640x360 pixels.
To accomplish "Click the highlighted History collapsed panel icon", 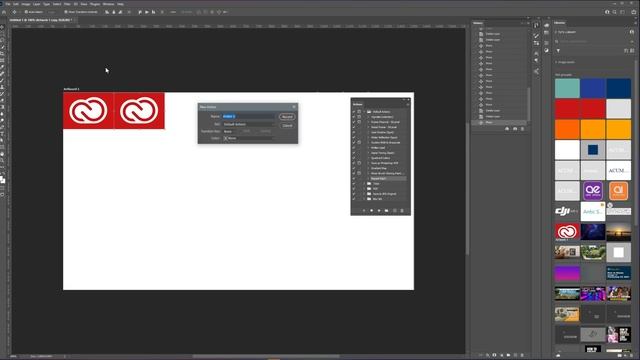I will [536, 25].
